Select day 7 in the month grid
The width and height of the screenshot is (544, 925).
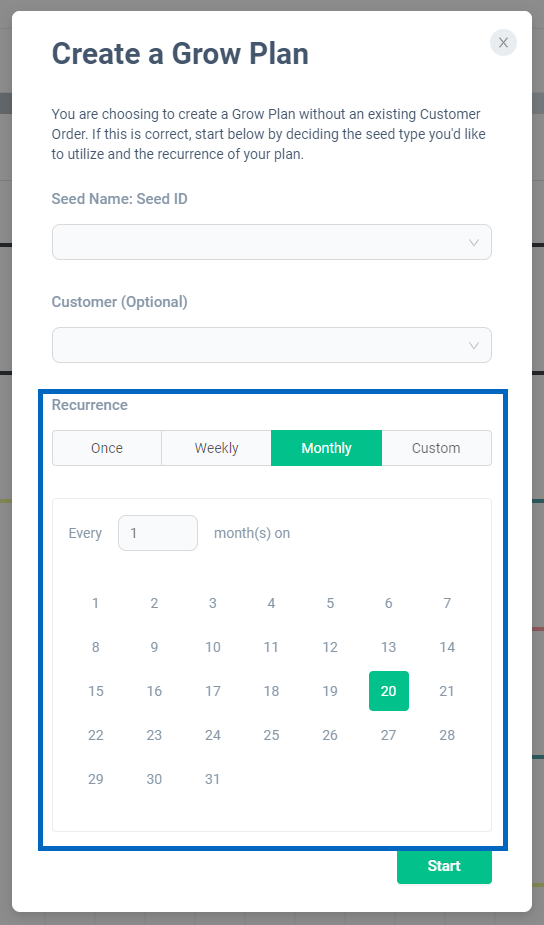447,603
